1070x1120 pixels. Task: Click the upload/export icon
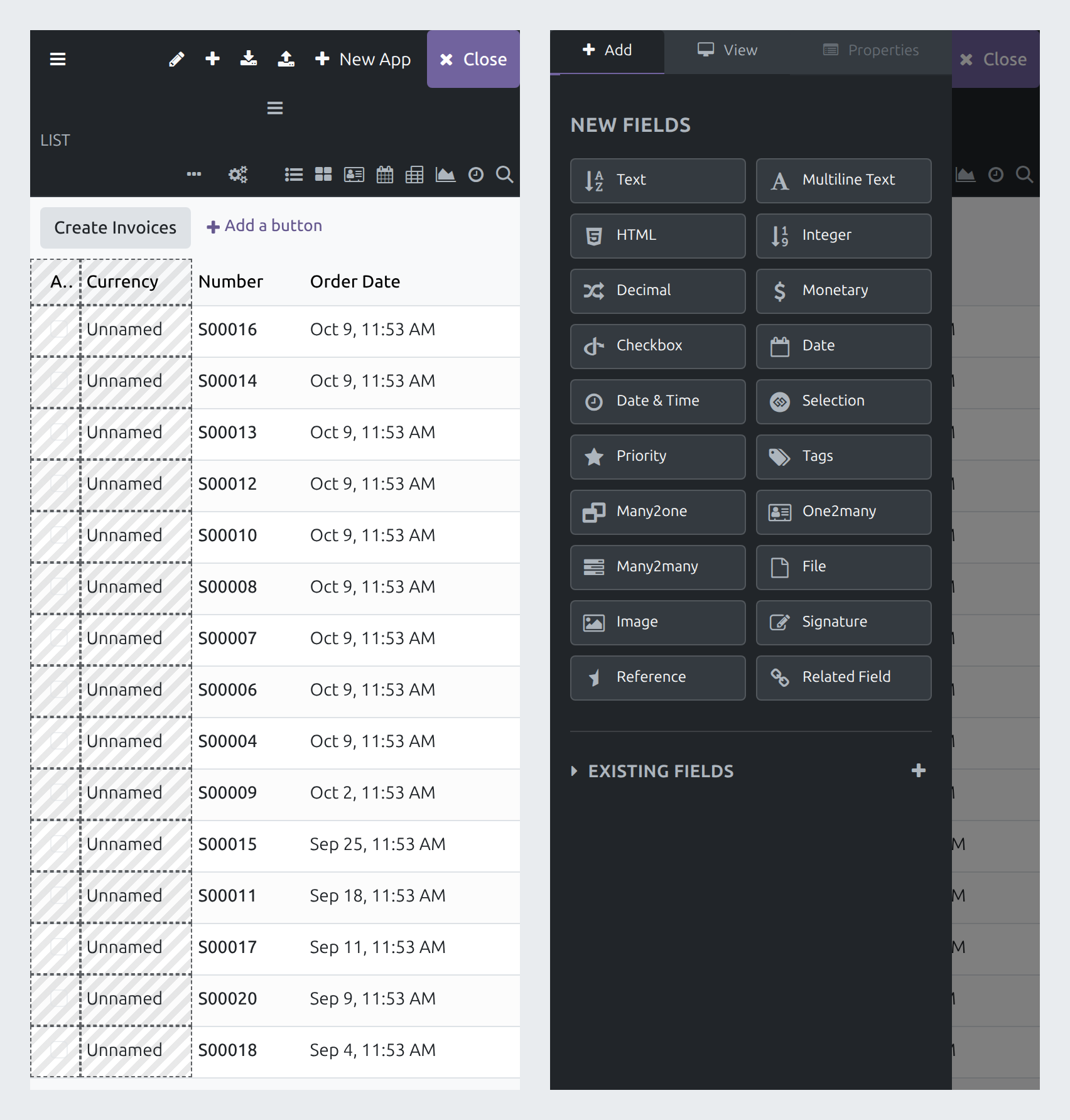click(x=286, y=58)
